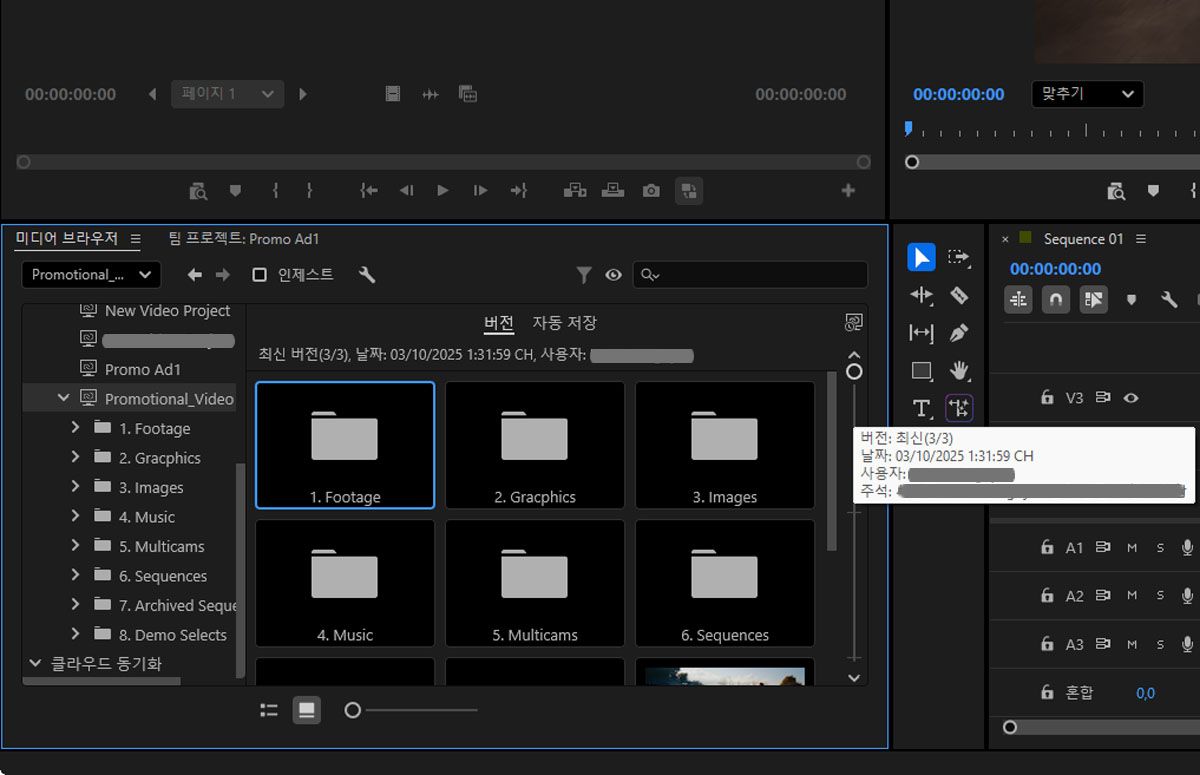1200x775 pixels.
Task: Select the Razor tool in the toolbar
Action: point(959,295)
